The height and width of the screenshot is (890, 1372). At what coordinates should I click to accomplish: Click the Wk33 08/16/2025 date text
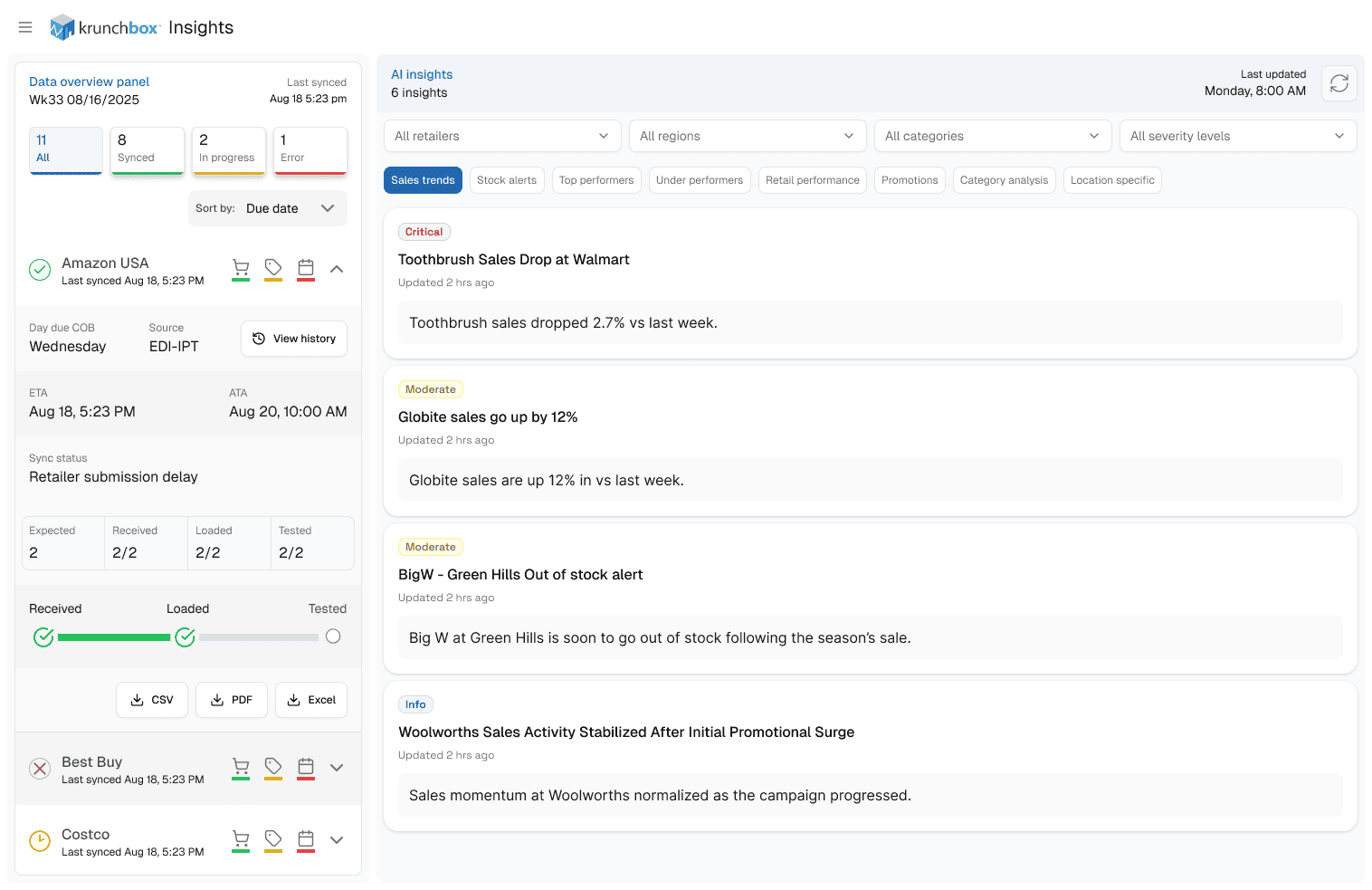tap(84, 100)
